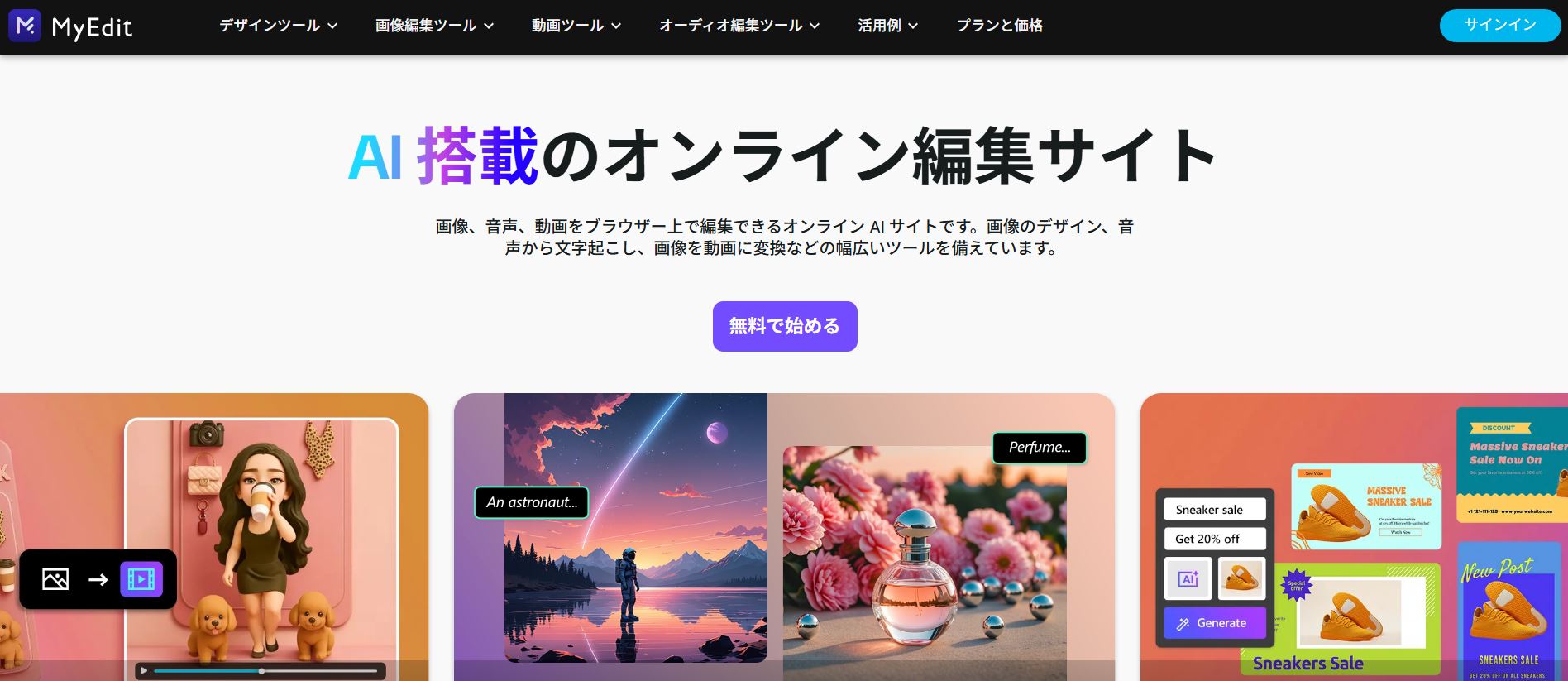Click the video progress slider handle
The width and height of the screenshot is (1568, 681).
(x=261, y=671)
